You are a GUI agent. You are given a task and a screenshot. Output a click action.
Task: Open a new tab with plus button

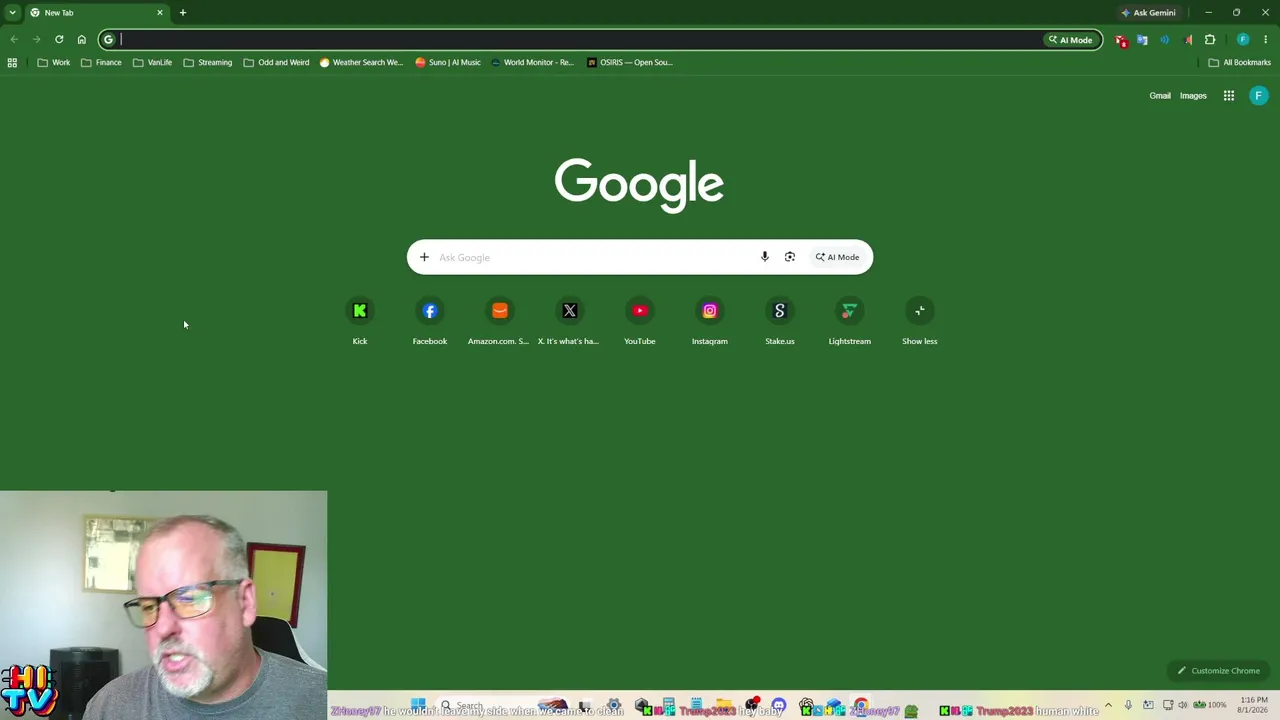tap(183, 13)
